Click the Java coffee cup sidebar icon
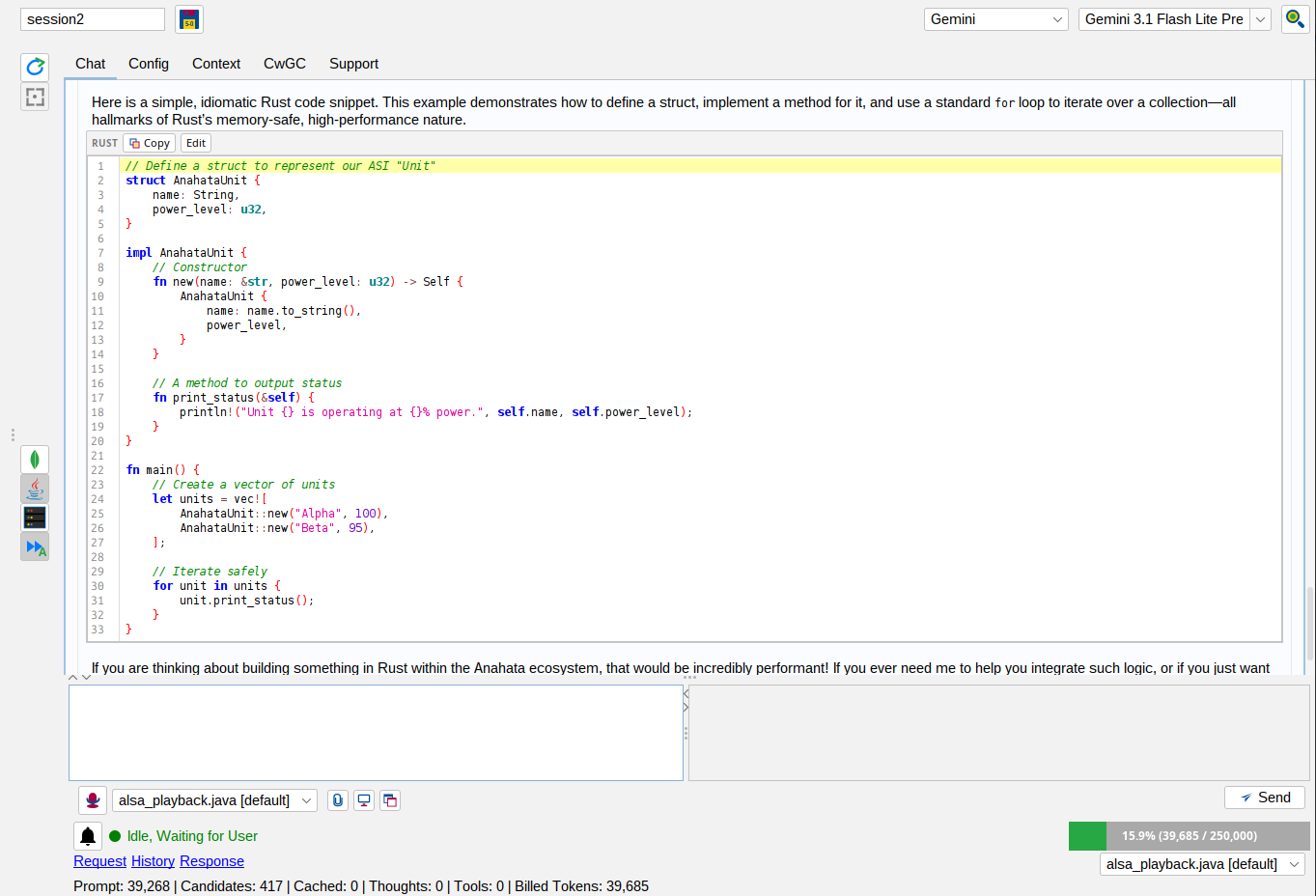 (35, 489)
